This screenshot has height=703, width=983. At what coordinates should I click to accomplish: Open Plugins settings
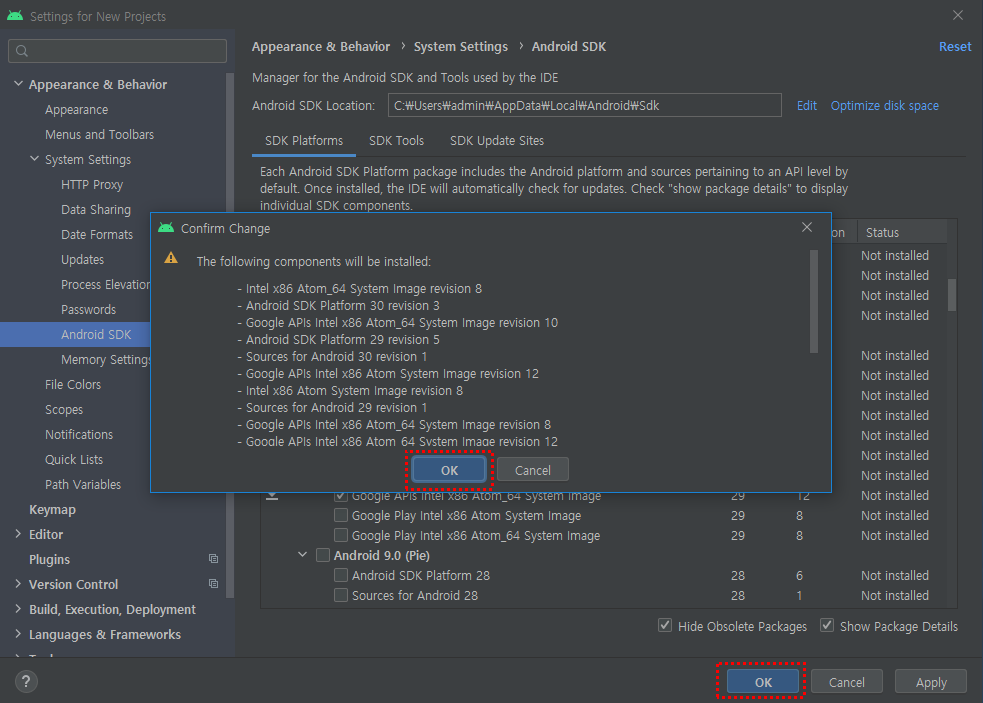[x=50, y=559]
